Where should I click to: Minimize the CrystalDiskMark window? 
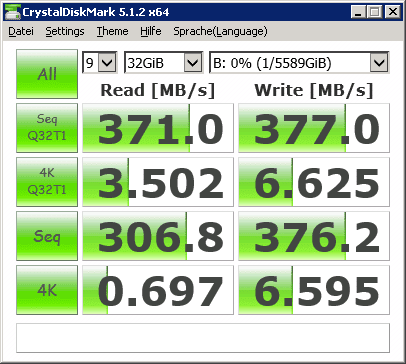pos(358,12)
